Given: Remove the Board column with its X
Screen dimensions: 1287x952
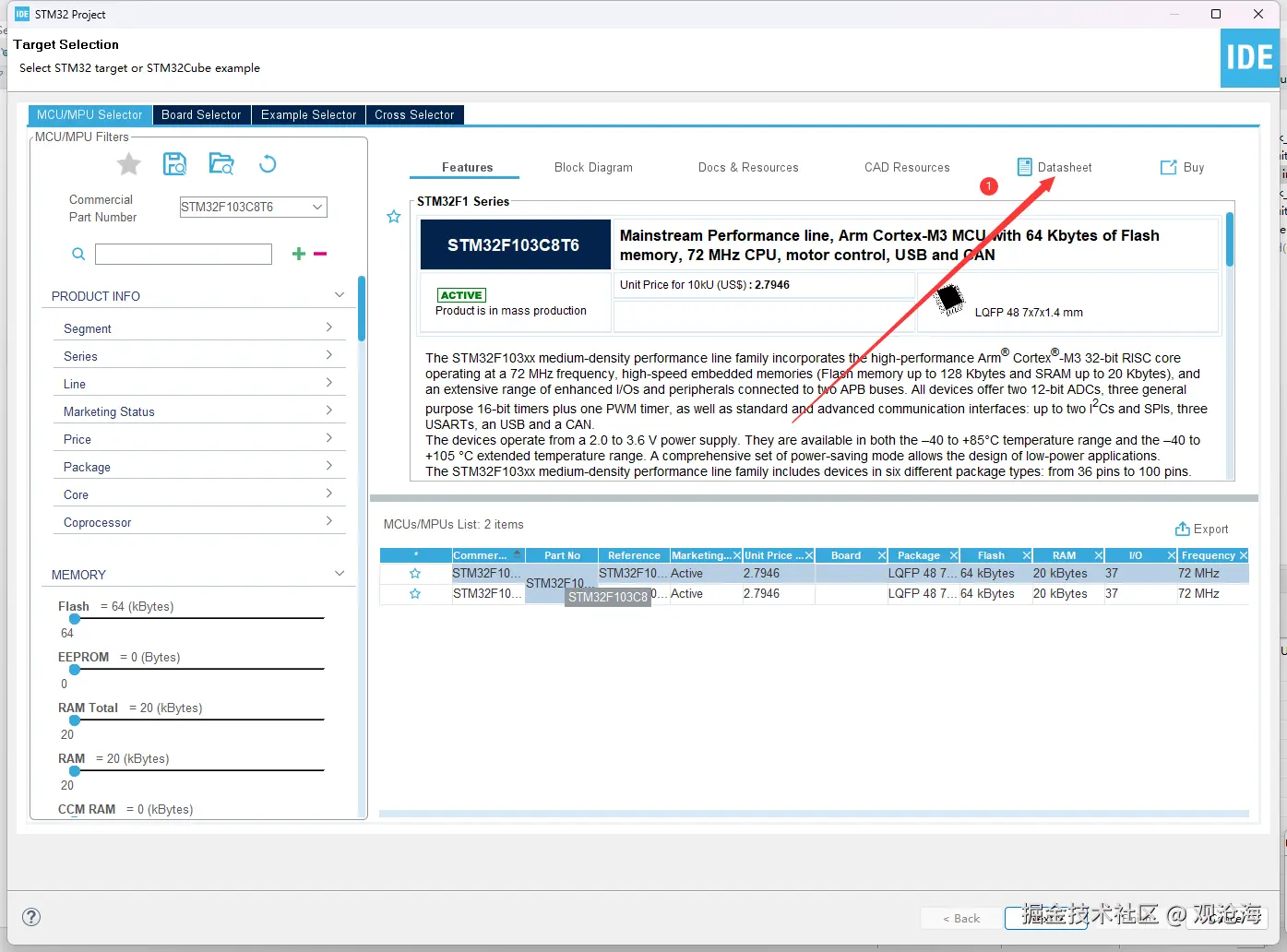Looking at the screenshot, I should pos(882,555).
